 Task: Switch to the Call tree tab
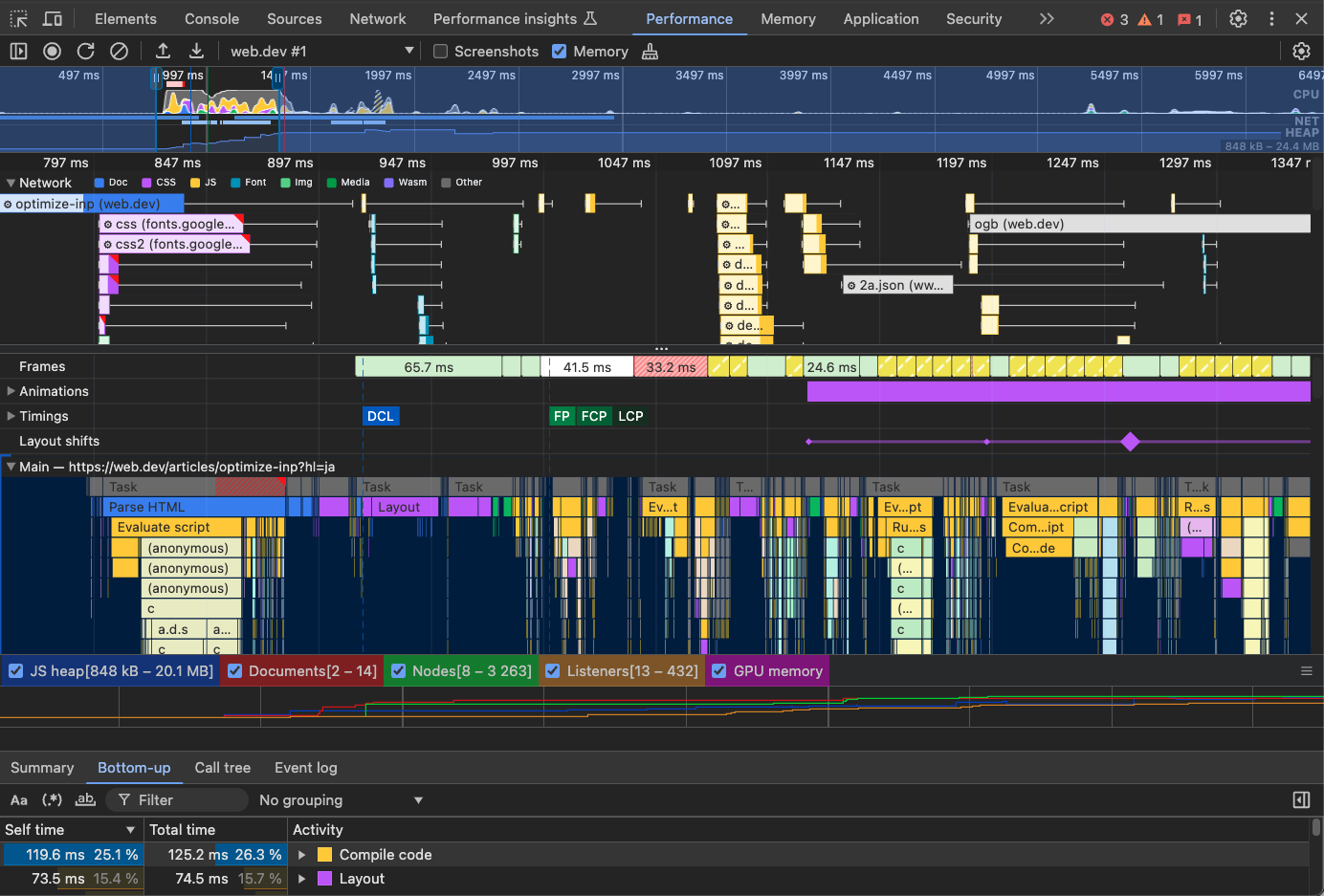222,768
